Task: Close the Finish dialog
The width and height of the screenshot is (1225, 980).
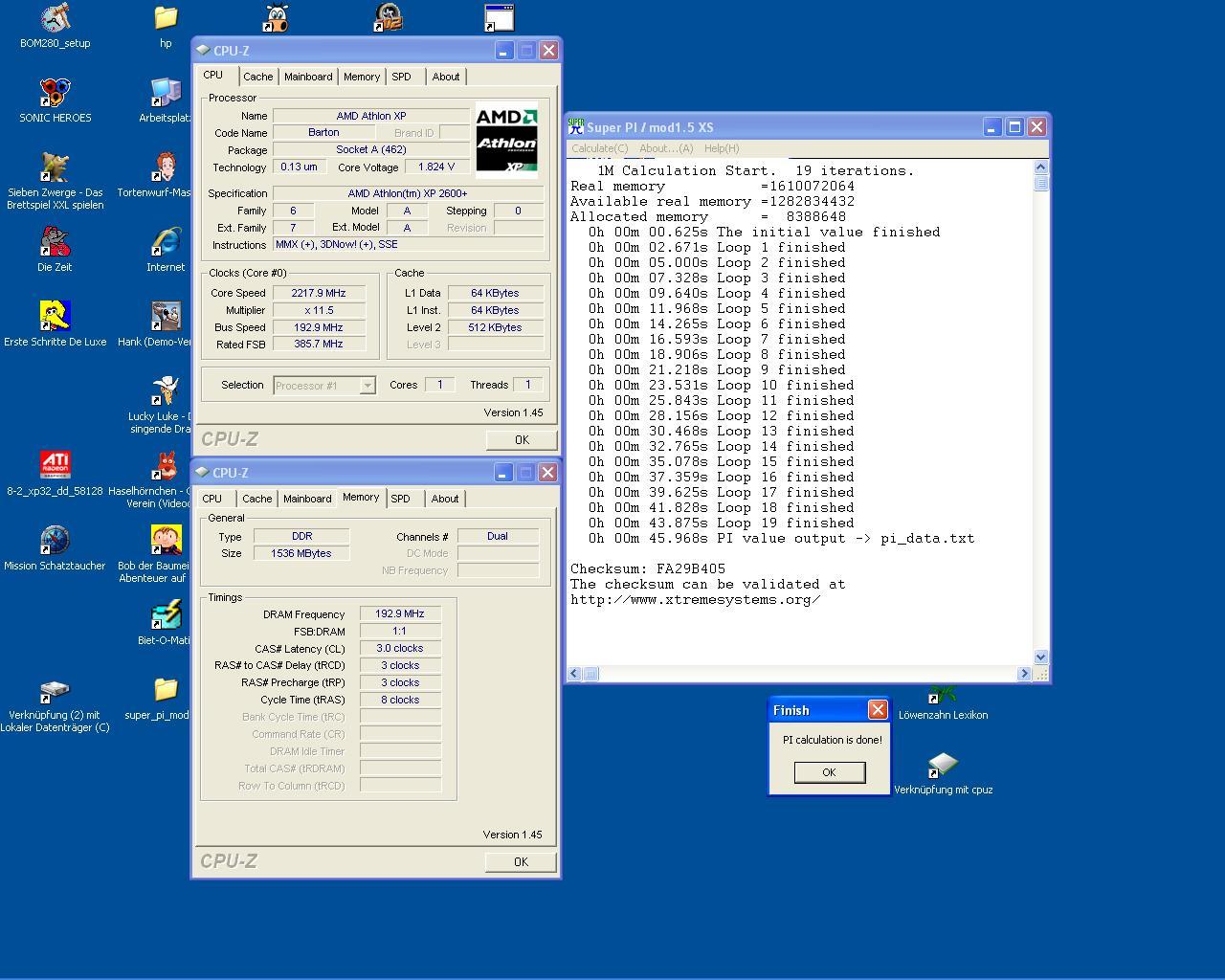Action: (878, 709)
